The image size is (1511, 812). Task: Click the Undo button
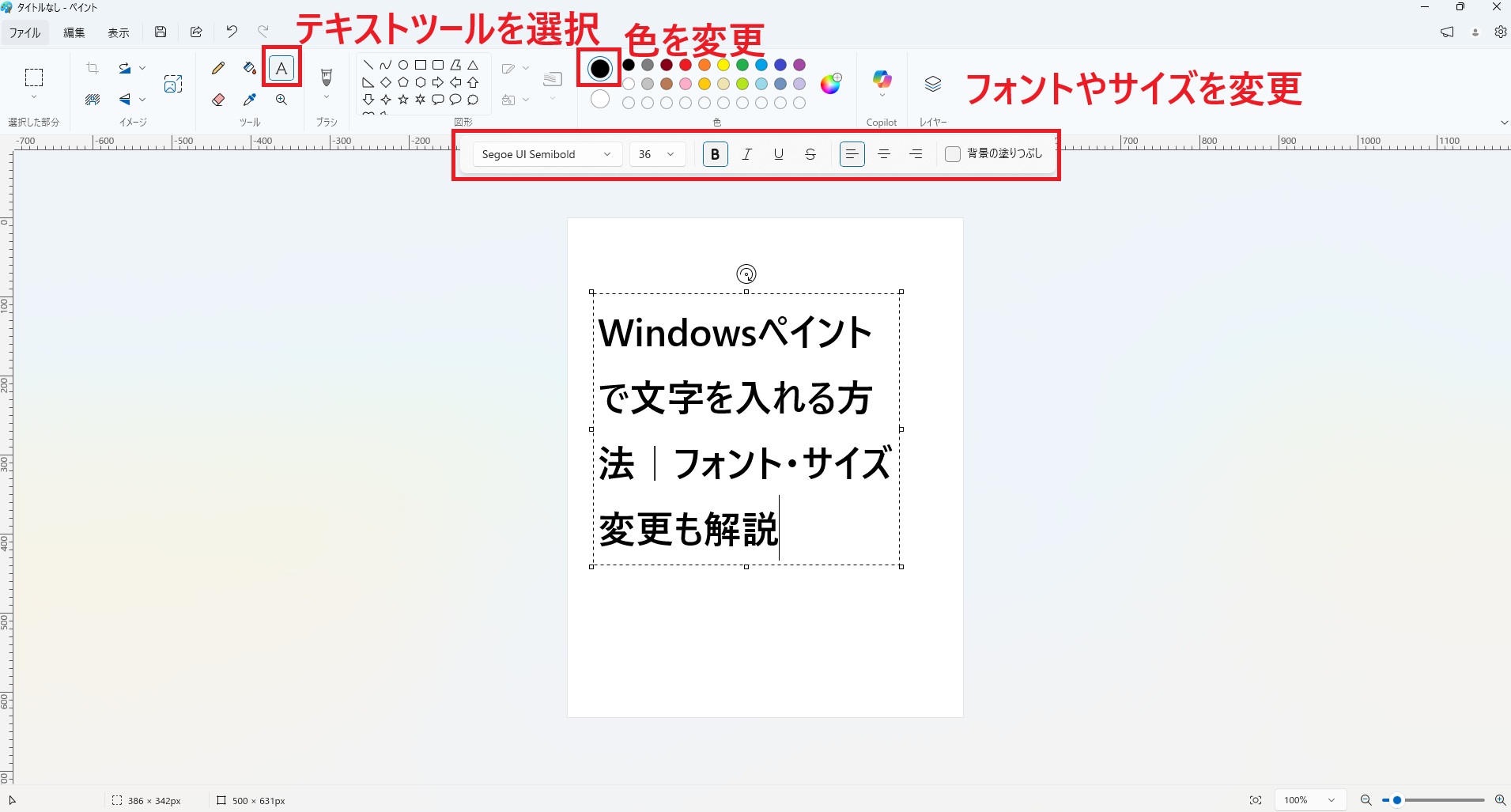tap(232, 32)
